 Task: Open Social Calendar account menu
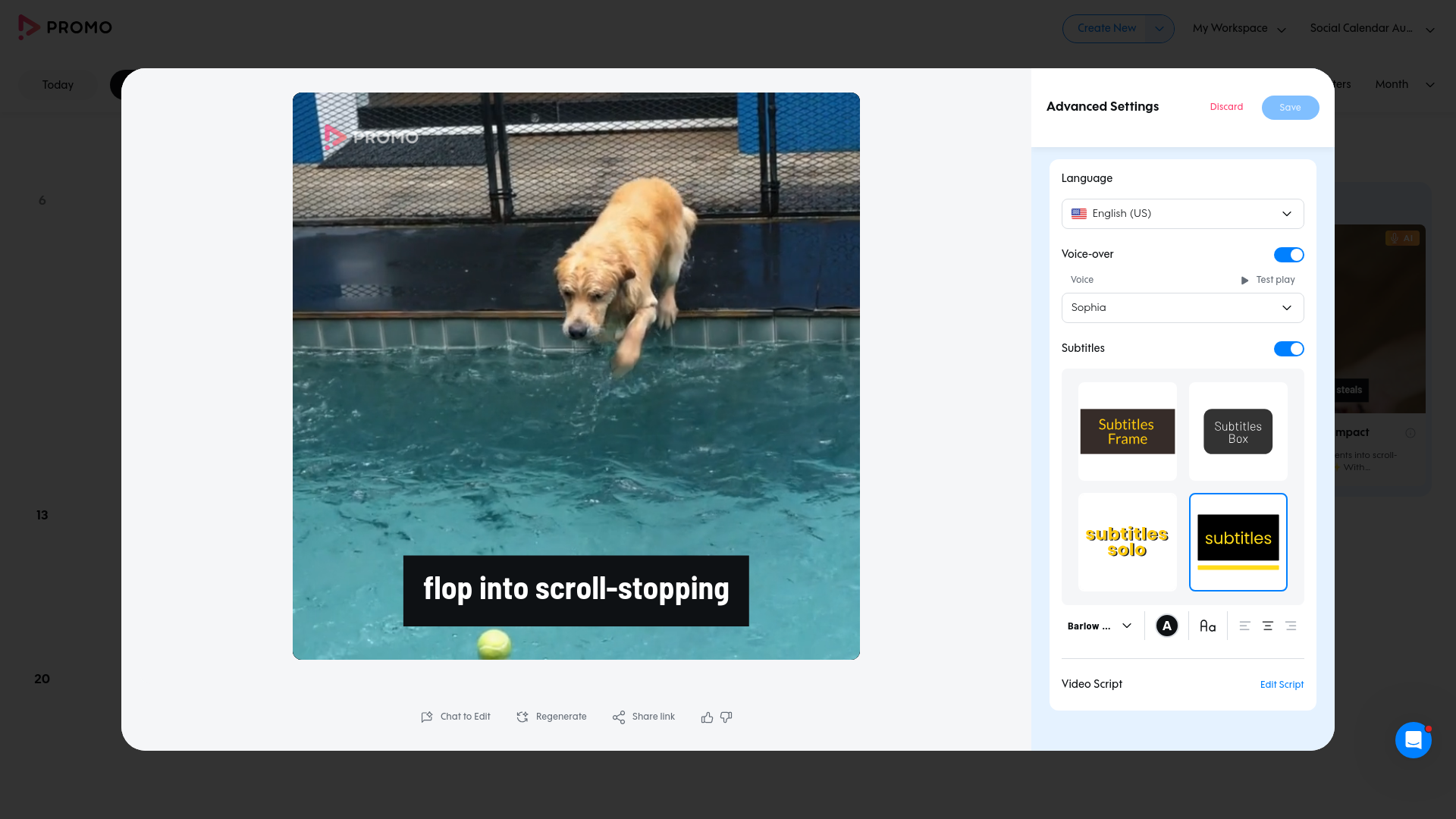(x=1372, y=29)
